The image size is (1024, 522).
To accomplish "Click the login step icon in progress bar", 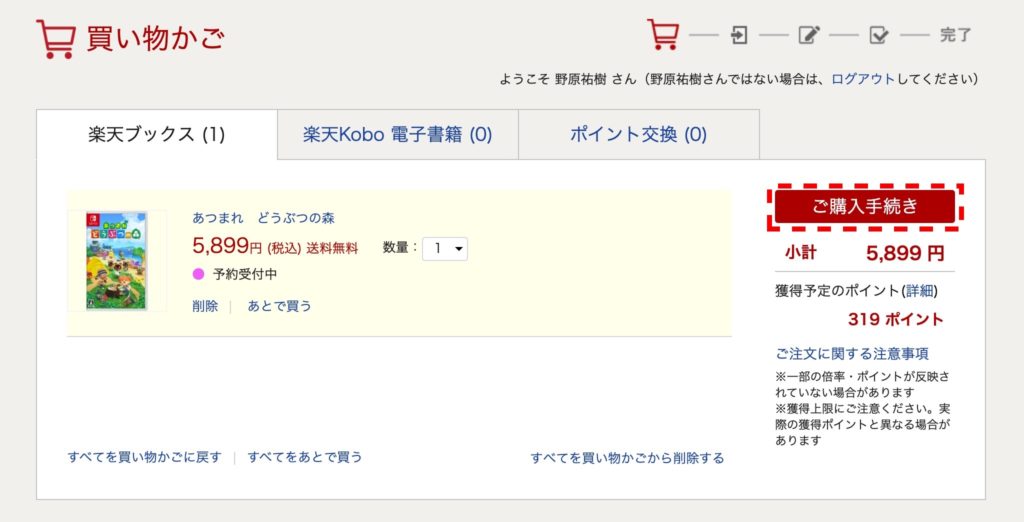I will [x=739, y=36].
